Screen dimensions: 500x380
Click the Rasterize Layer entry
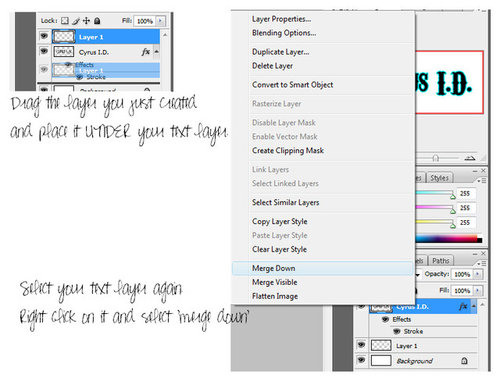click(x=276, y=104)
